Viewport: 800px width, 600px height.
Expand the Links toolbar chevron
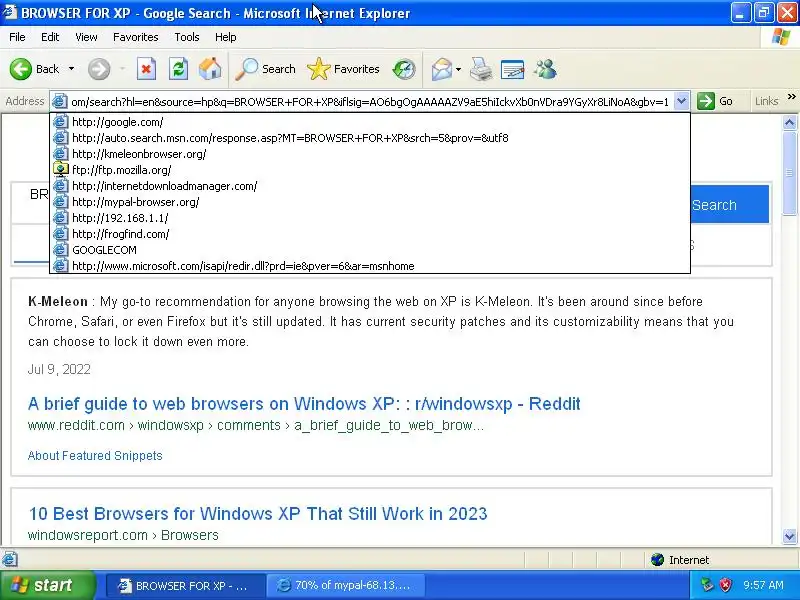(791, 97)
